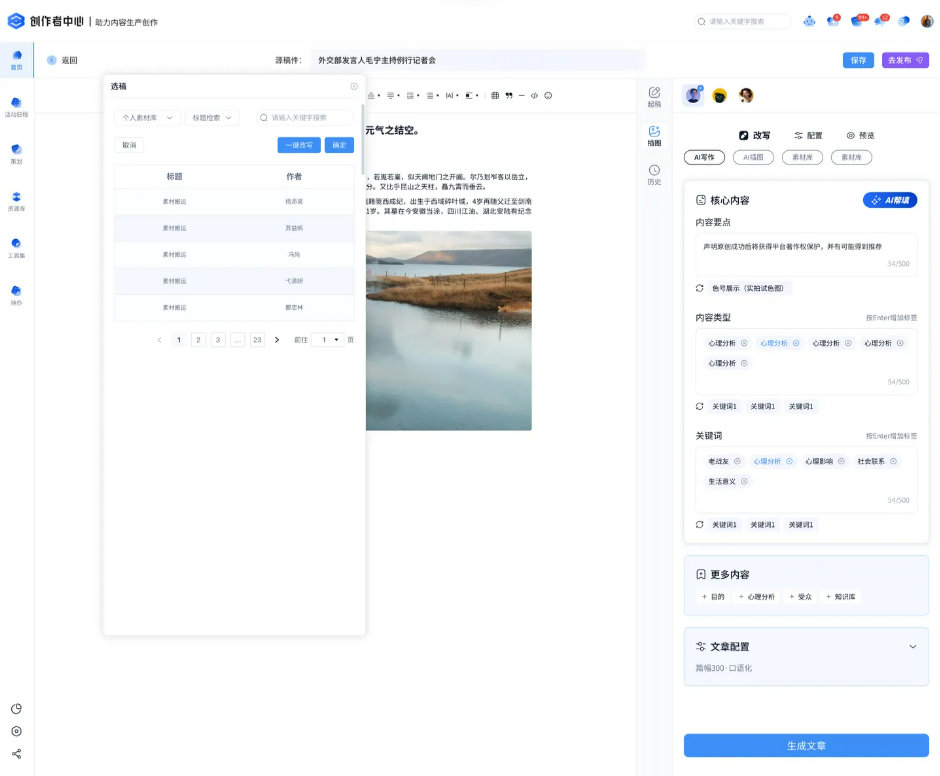
Task: Open the robot assistant icon in header
Action: pos(808,21)
